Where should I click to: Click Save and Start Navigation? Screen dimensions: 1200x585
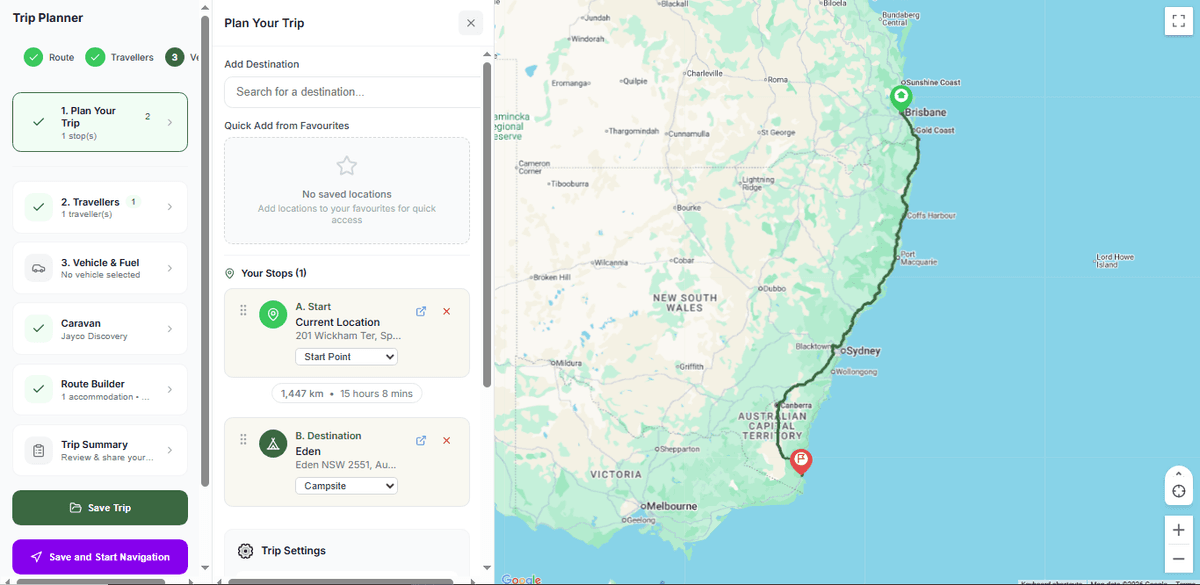tap(99, 556)
